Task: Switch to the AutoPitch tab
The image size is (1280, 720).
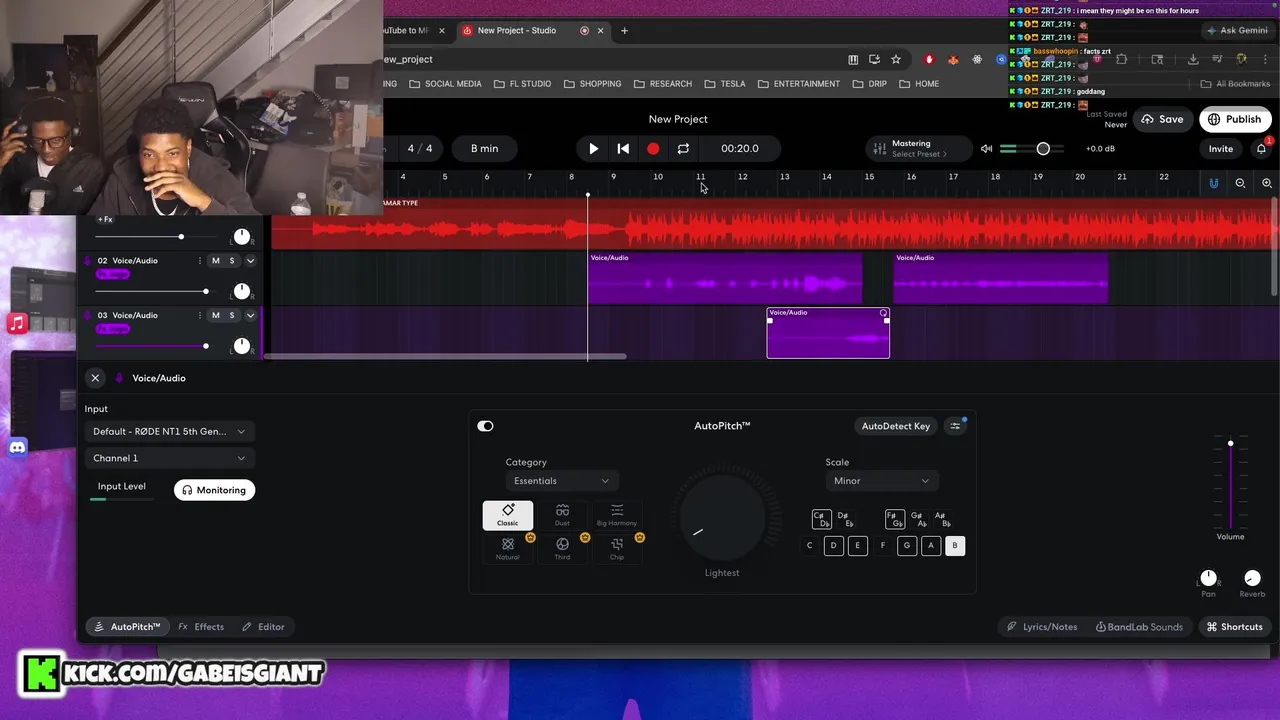Action: click(x=126, y=627)
